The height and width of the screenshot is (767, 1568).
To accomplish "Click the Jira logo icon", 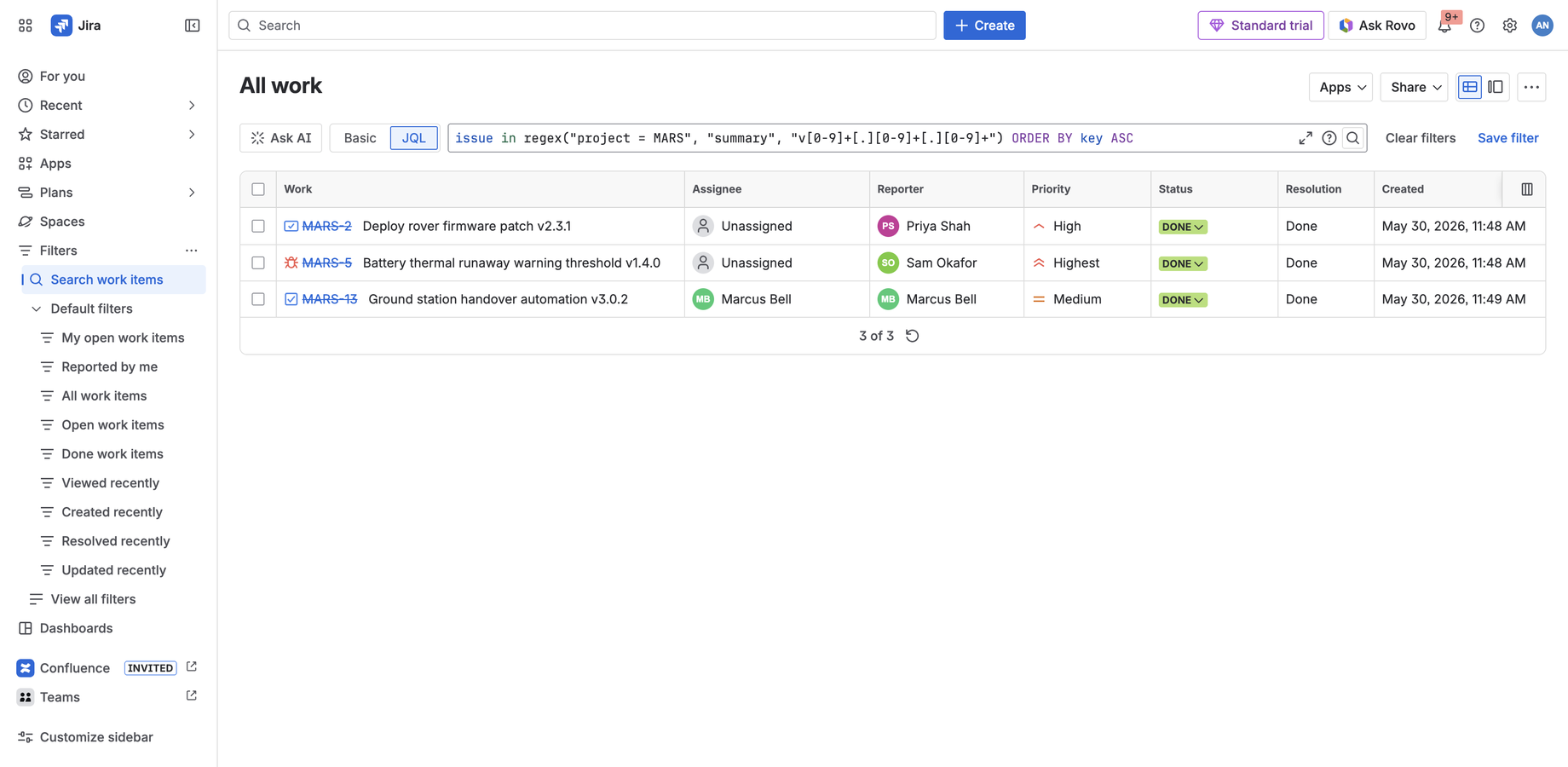I will click(61, 26).
